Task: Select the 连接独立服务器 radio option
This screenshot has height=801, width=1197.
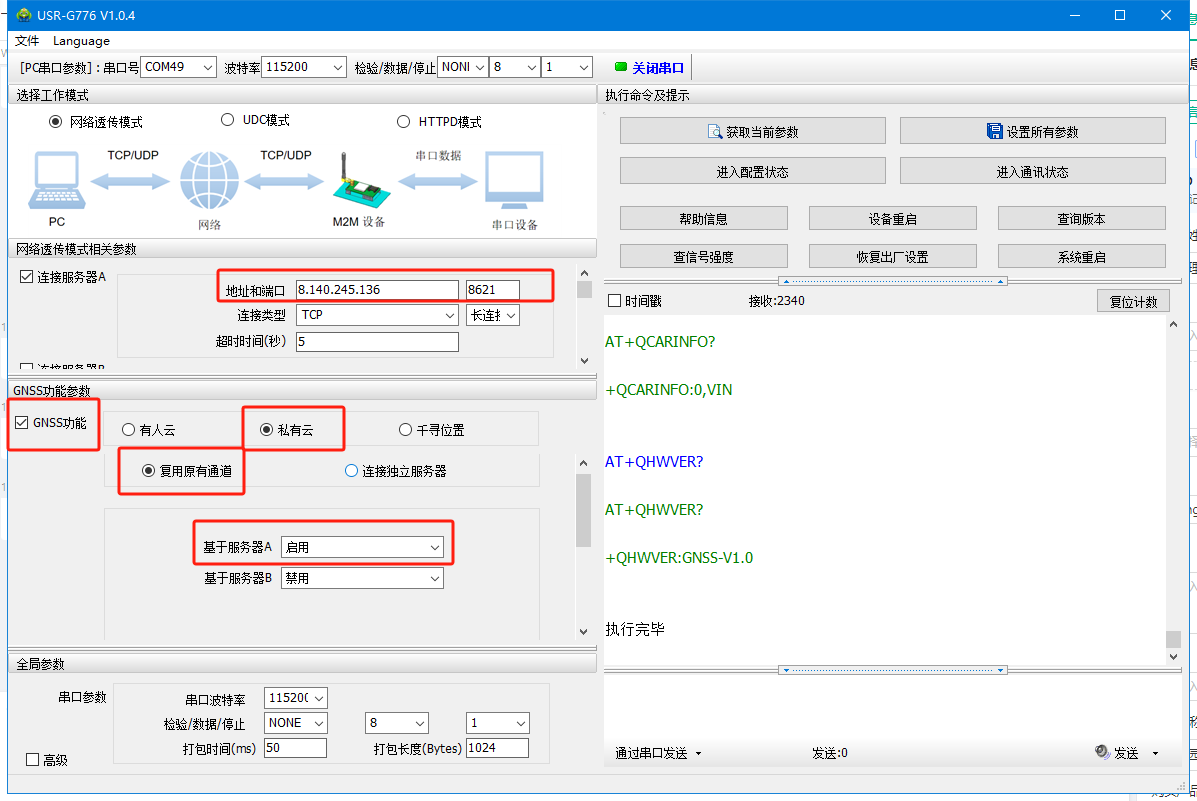Action: coord(351,470)
